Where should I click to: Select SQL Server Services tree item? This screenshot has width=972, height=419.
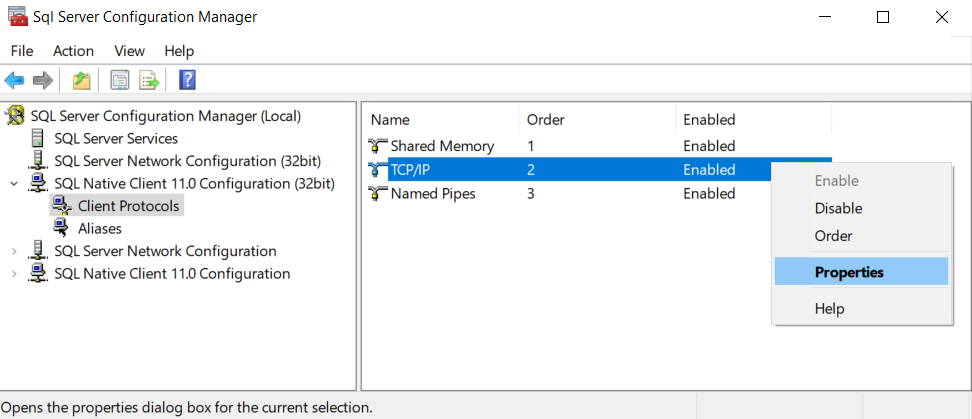tap(116, 138)
